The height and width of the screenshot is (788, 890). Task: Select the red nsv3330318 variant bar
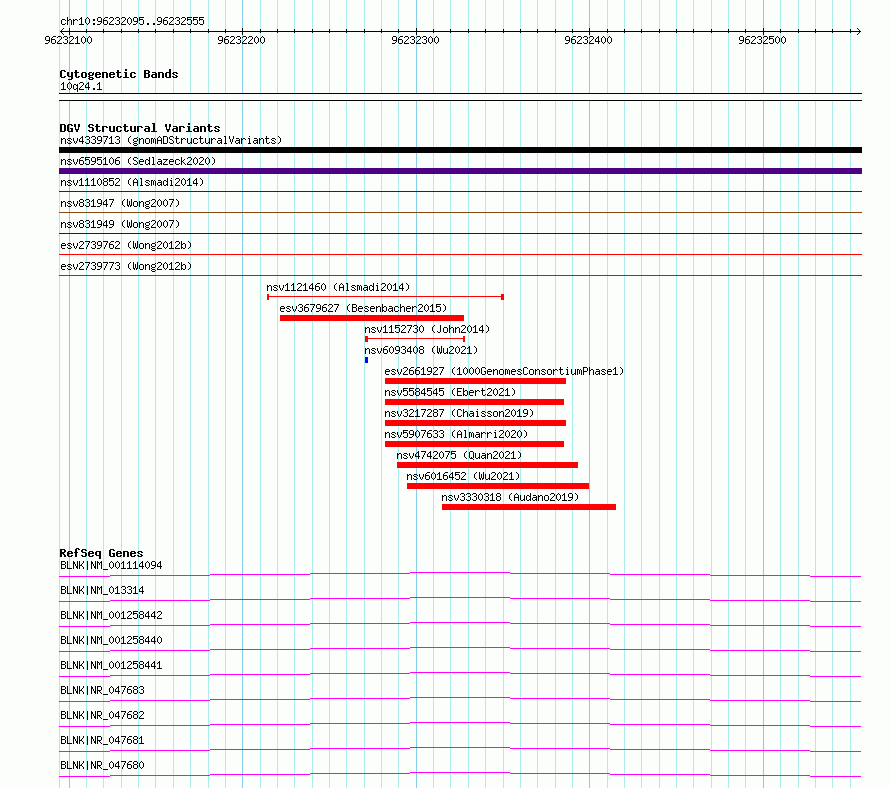529,507
